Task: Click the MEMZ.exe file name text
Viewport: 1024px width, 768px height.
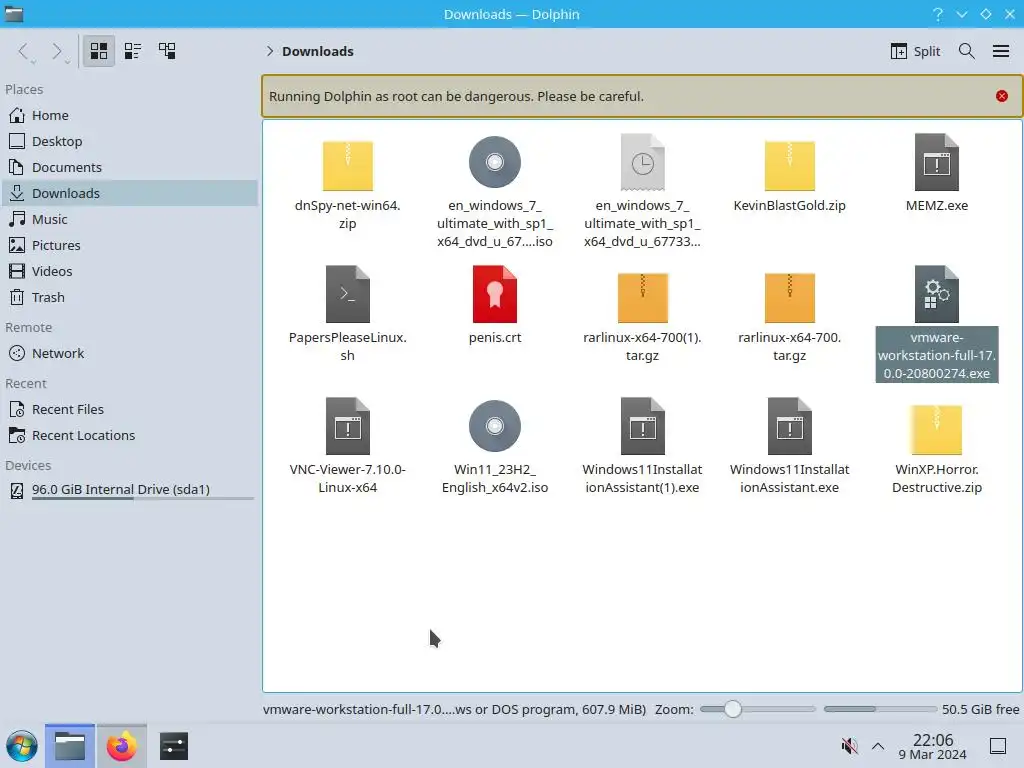Action: 936,206
